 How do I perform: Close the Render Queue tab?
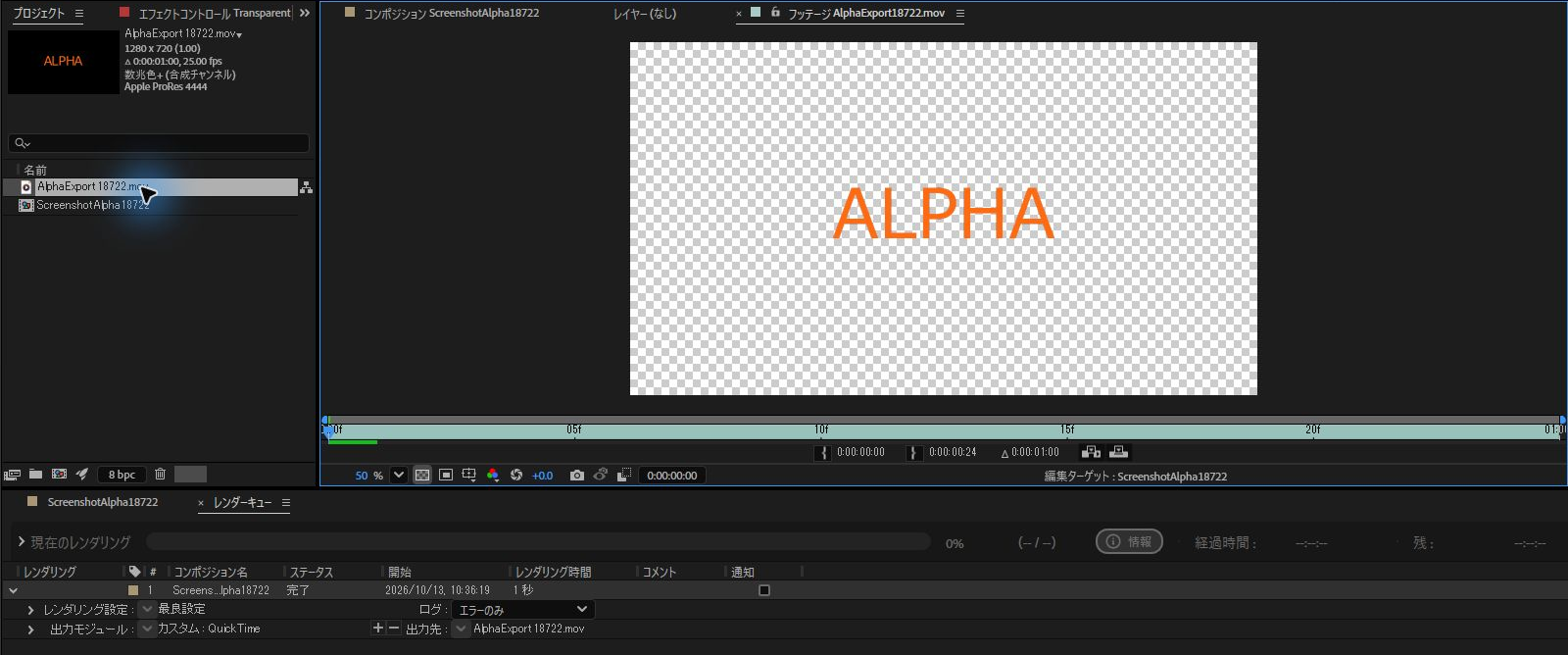[201, 503]
